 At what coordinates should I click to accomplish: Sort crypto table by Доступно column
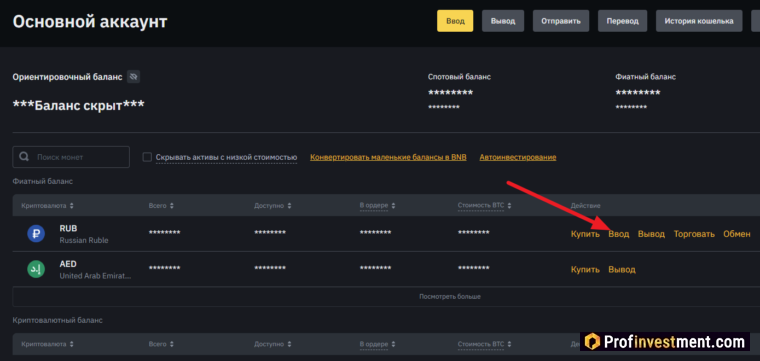(273, 344)
